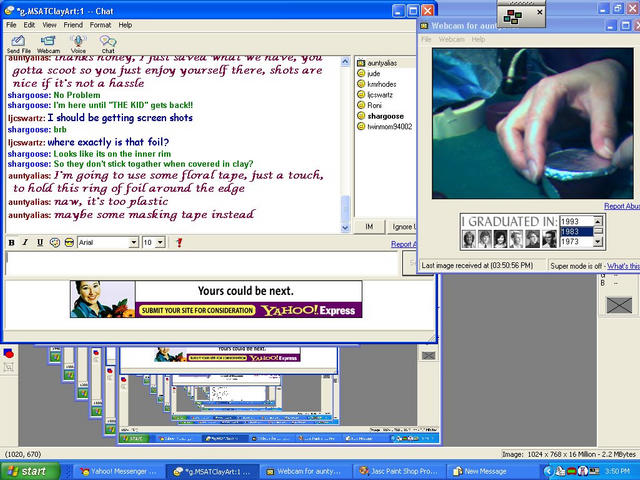The height and width of the screenshot is (480, 640).
Task: Click in the chat message input field
Action: 202,263
